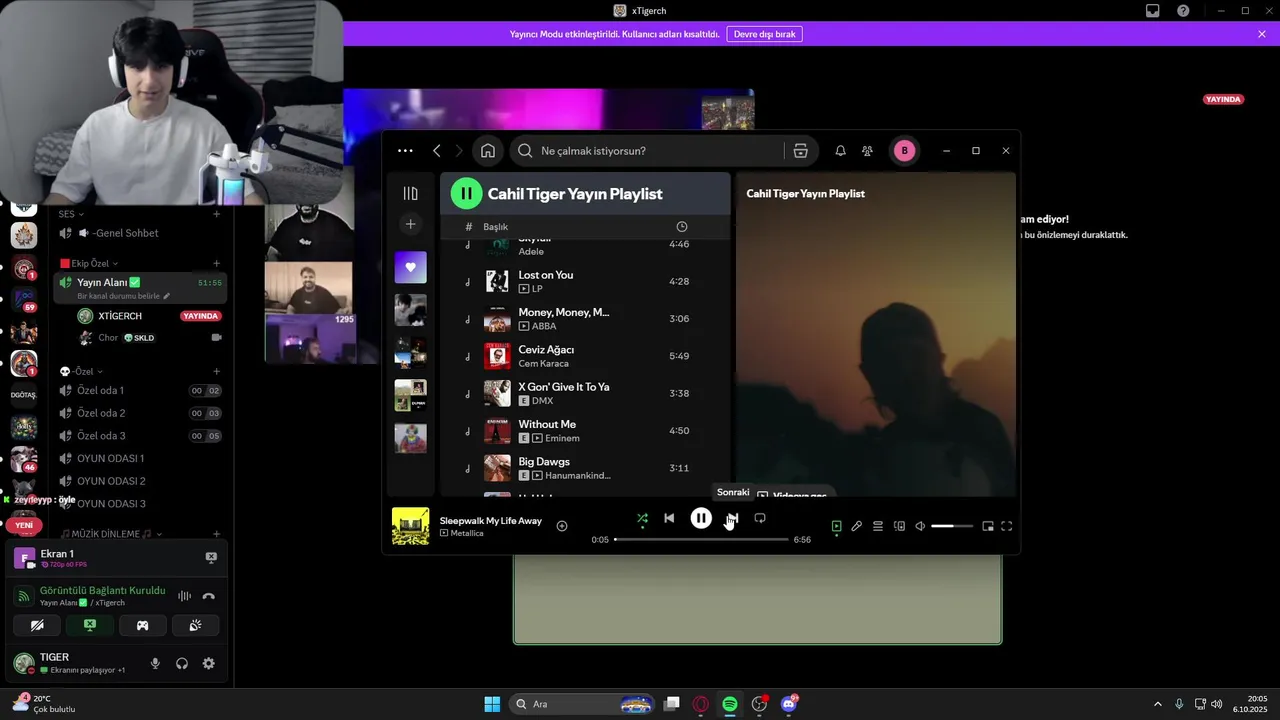Mute Discord microphone
The image size is (1280, 720).
click(155, 663)
